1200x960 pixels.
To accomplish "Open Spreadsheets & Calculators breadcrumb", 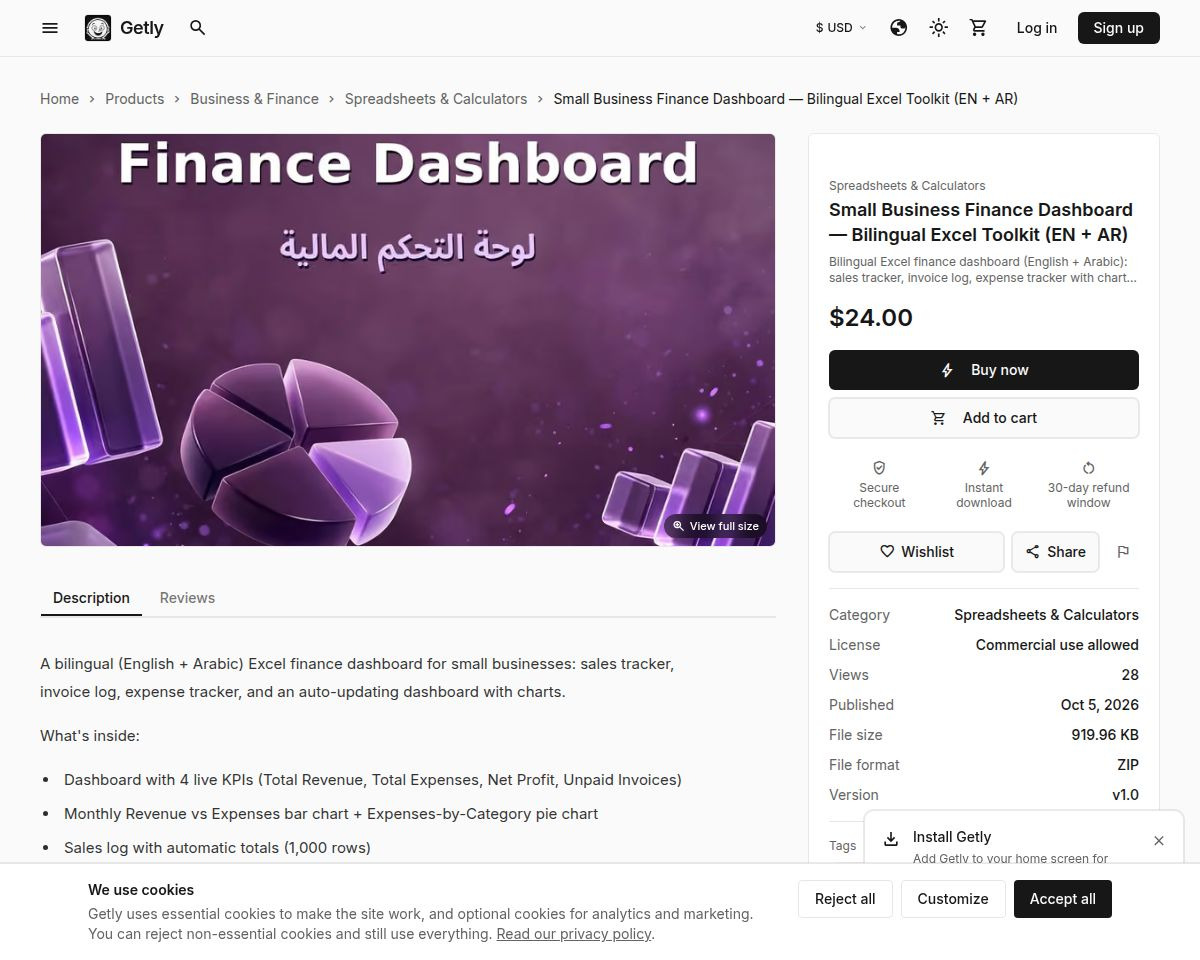I will [436, 99].
